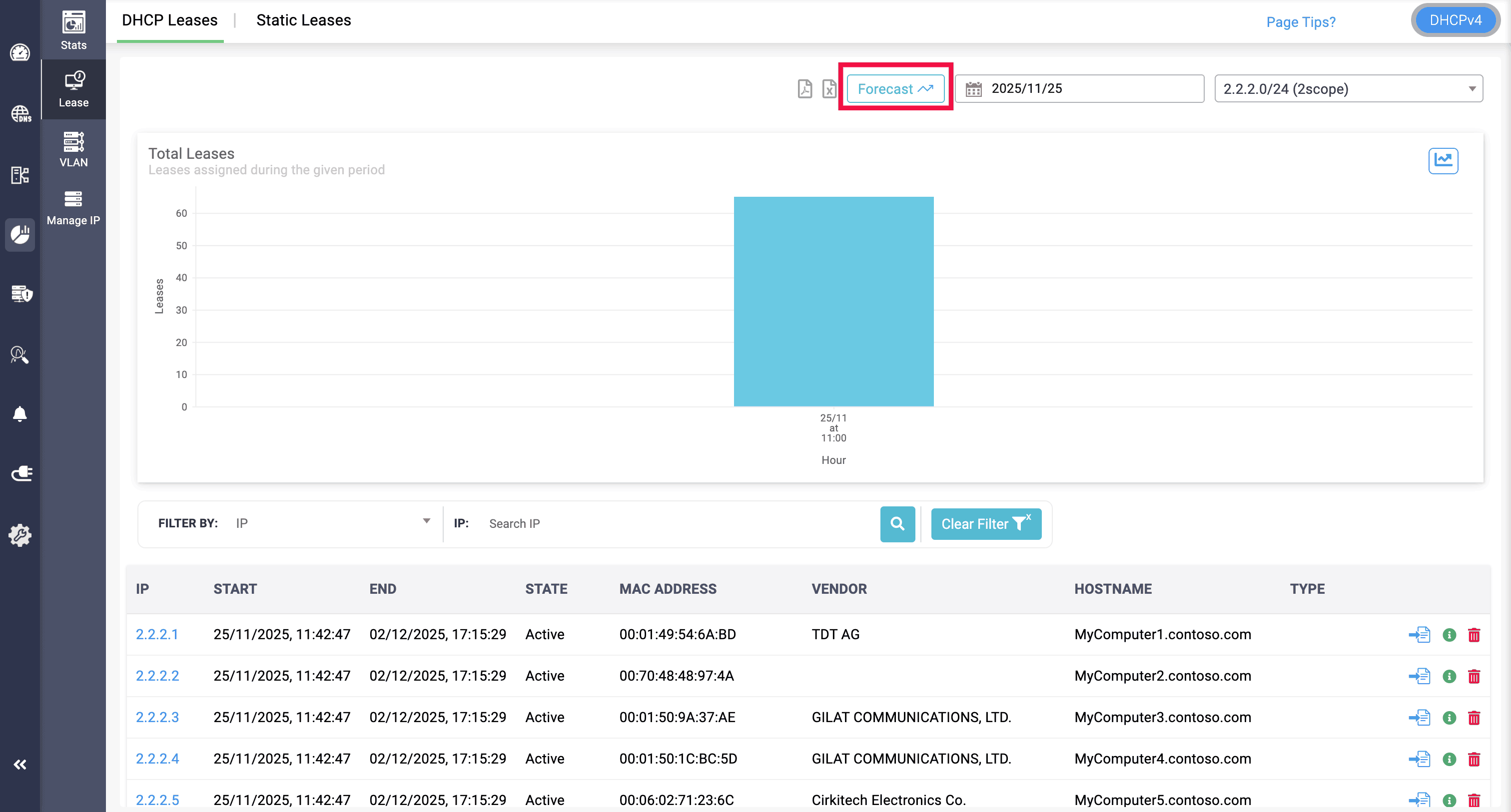
Task: Export the lease report as PDF
Action: click(805, 89)
